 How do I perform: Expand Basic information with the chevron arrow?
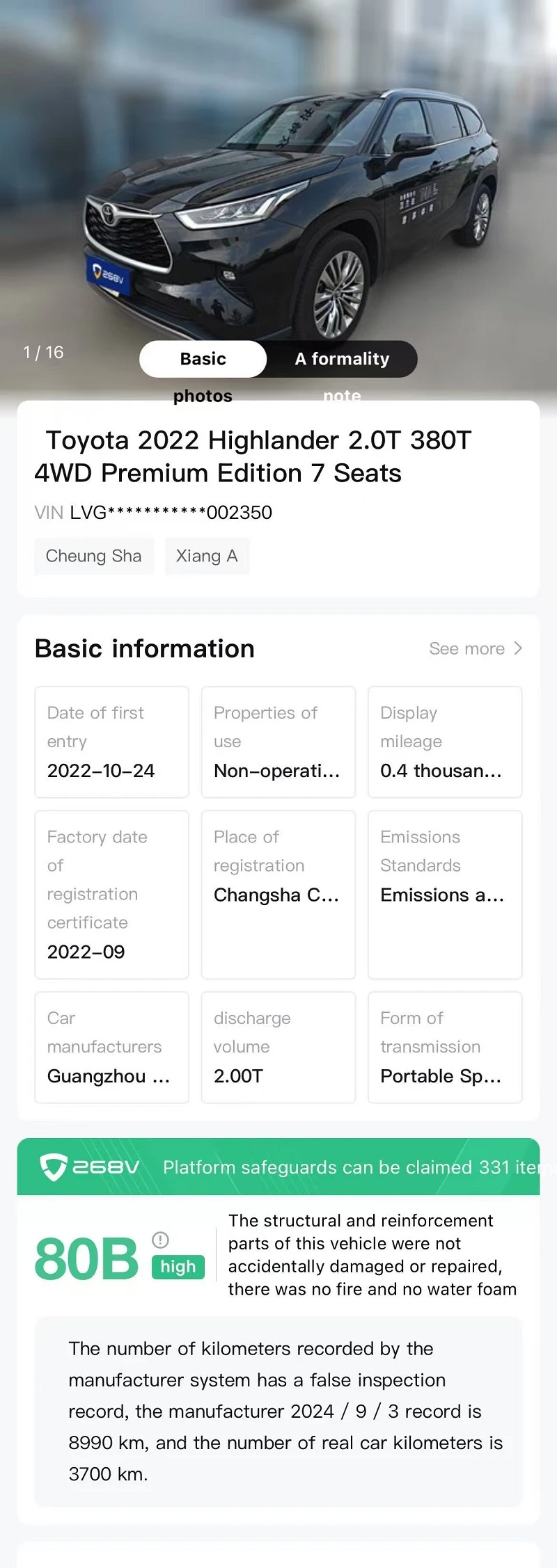pyautogui.click(x=518, y=648)
